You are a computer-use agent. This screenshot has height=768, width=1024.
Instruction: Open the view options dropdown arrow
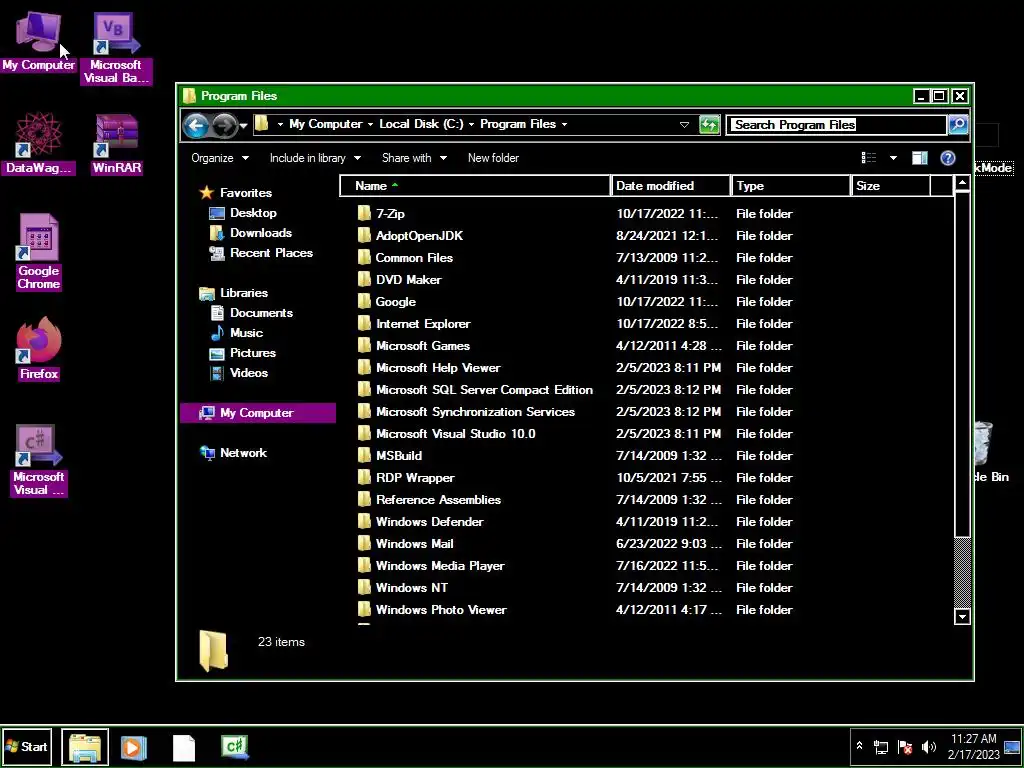893,158
